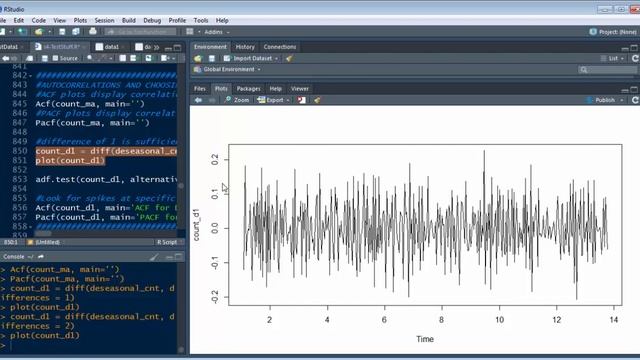Image resolution: width=640 pixels, height=360 pixels.
Task: Save the current document from main toolbar
Action: click(x=62, y=32)
